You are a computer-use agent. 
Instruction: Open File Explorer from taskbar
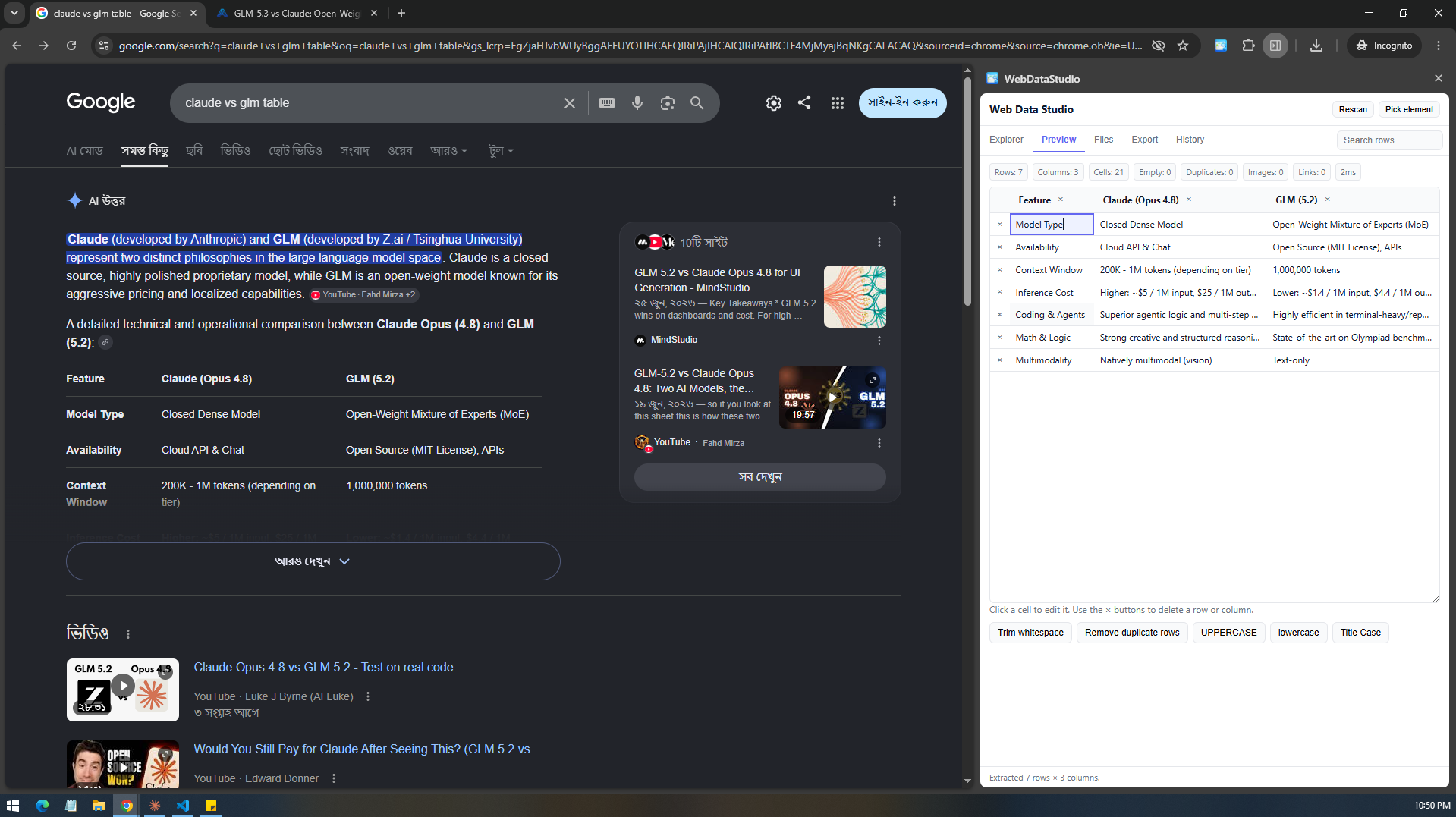(99, 806)
